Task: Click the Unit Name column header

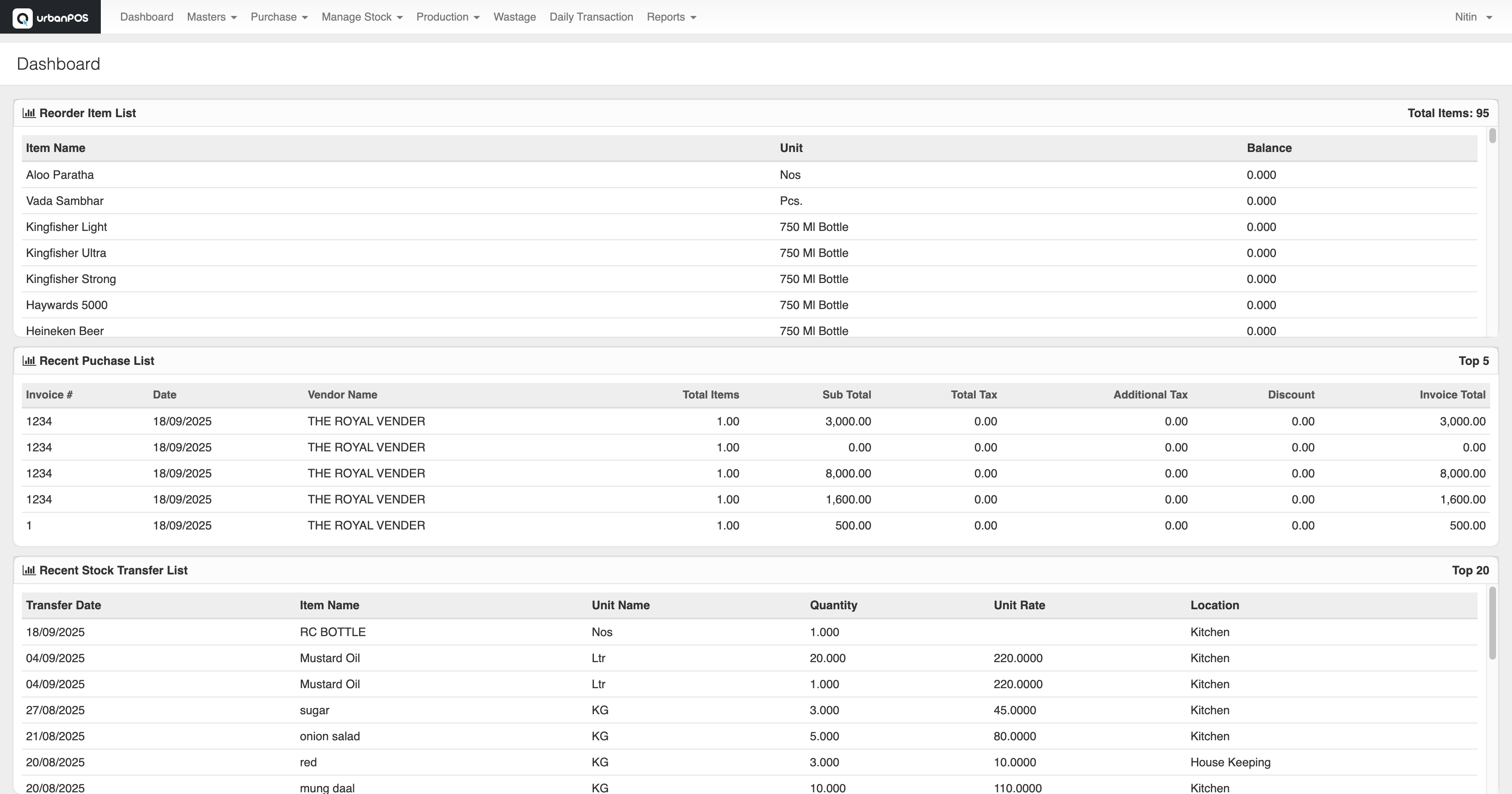Action: (x=620, y=605)
